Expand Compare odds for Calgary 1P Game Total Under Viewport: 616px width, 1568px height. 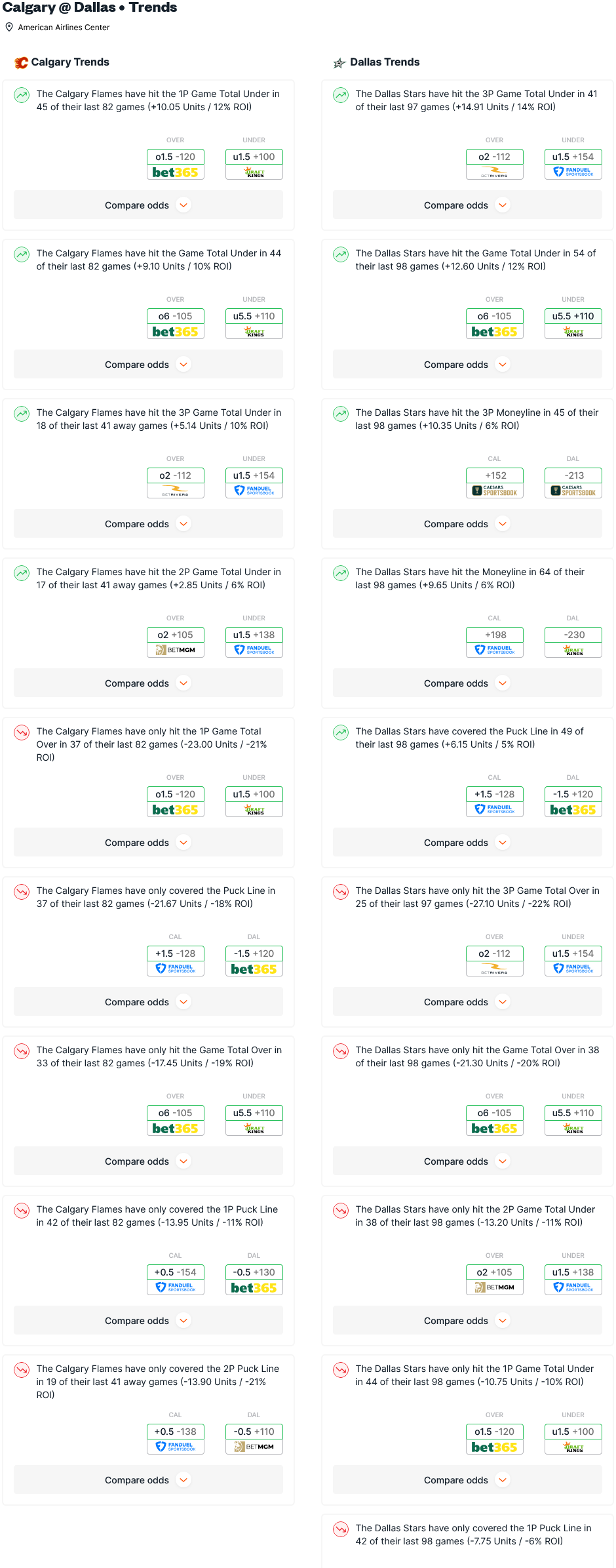point(148,205)
